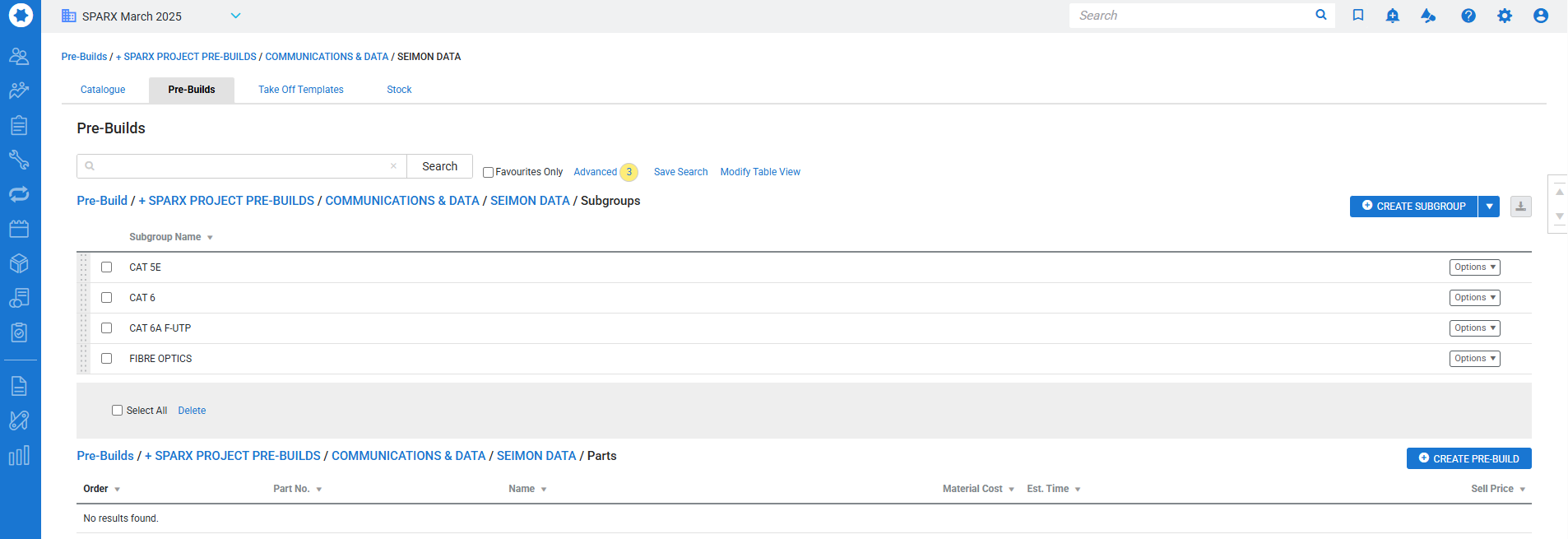Click the download icon beside Create Subgroup

click(1521, 207)
